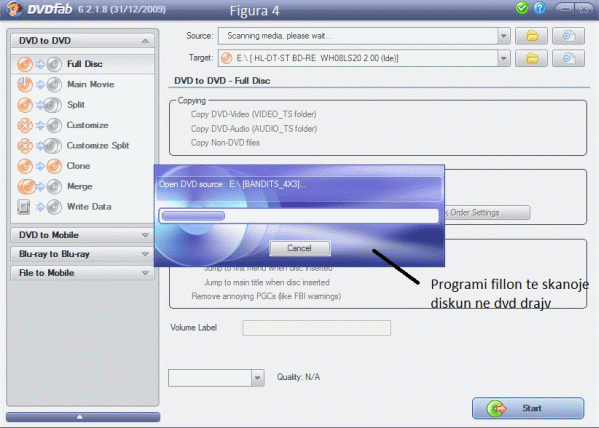Select the Split mode icon
Screen dimensions: 599x428
coord(39,105)
